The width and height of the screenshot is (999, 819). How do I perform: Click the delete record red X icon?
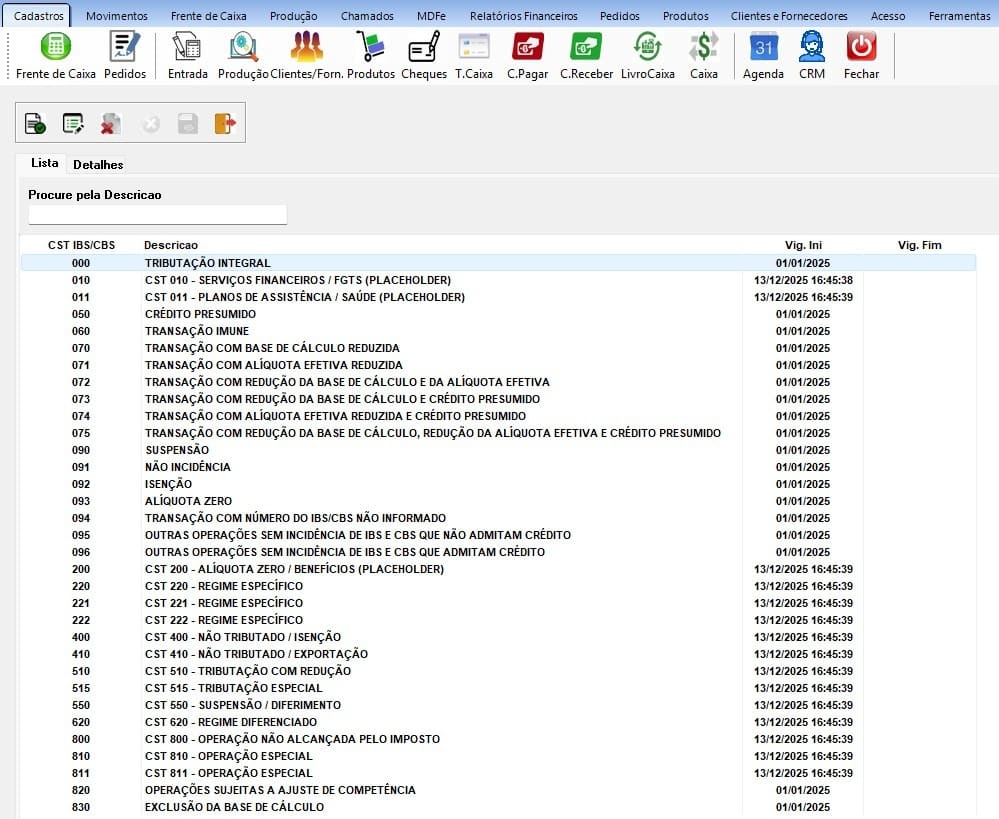pos(110,123)
